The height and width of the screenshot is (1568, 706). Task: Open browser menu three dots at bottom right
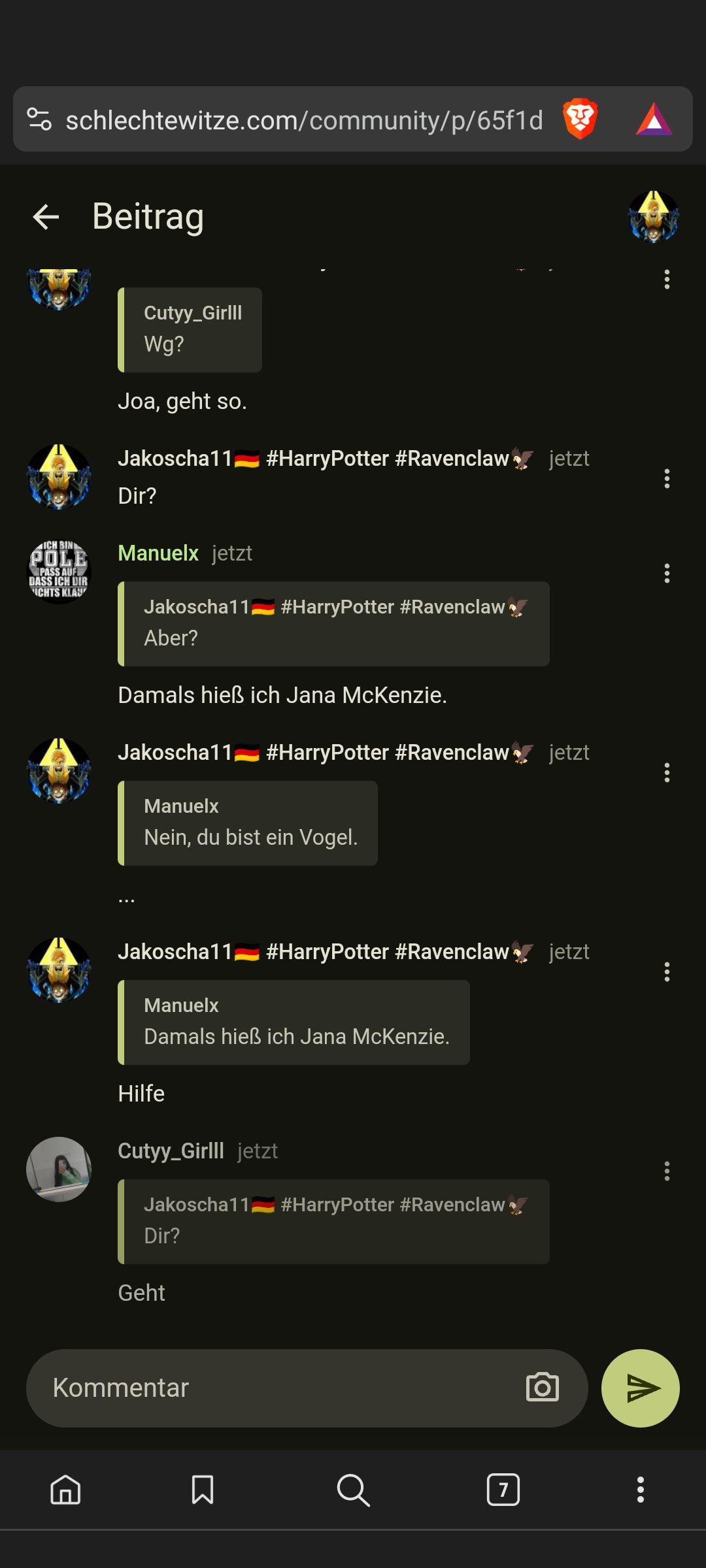point(641,1490)
